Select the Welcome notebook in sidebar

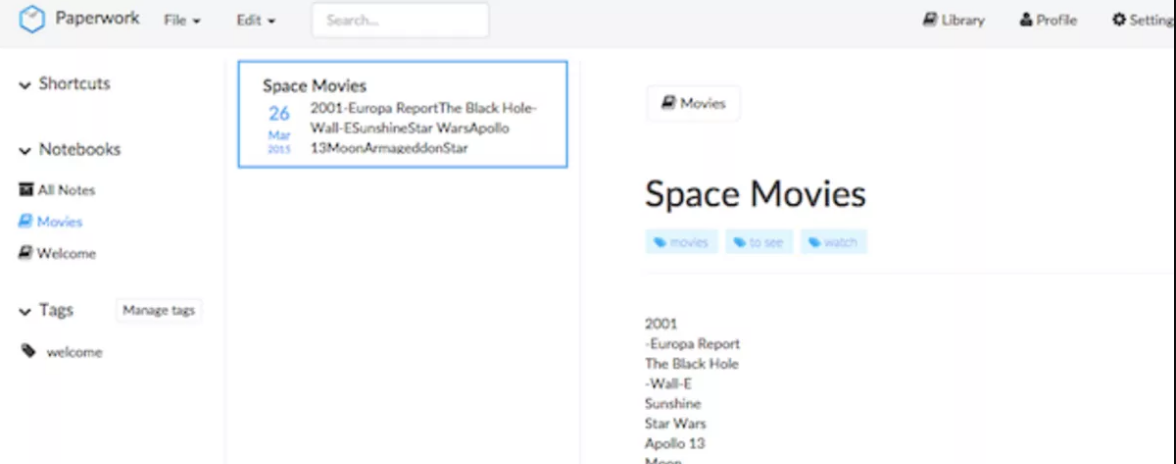coord(57,253)
